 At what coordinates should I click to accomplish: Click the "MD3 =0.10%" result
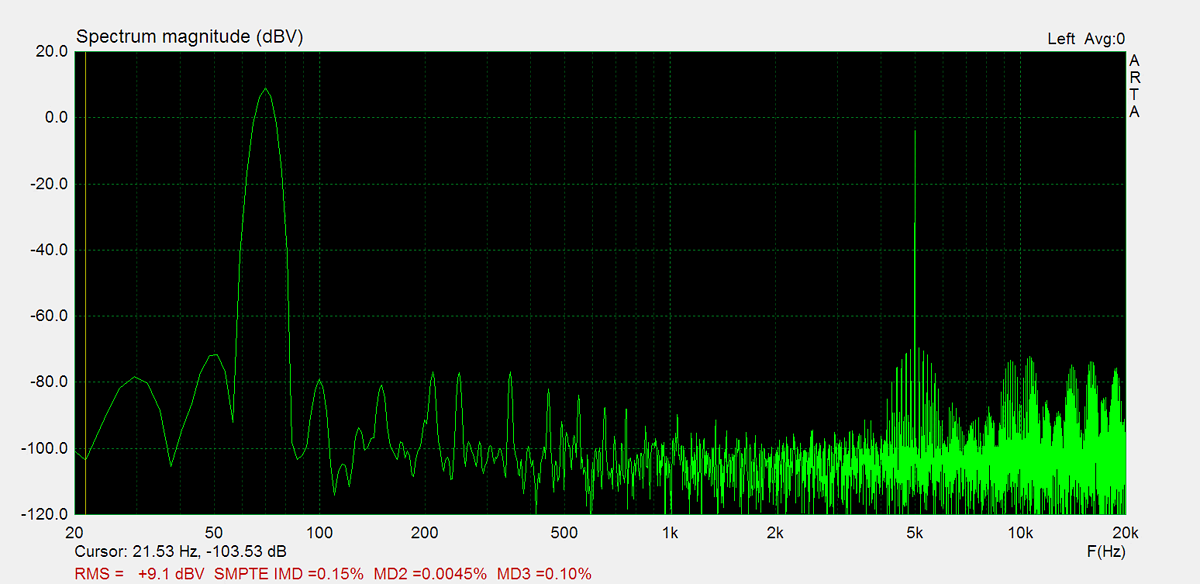point(544,574)
